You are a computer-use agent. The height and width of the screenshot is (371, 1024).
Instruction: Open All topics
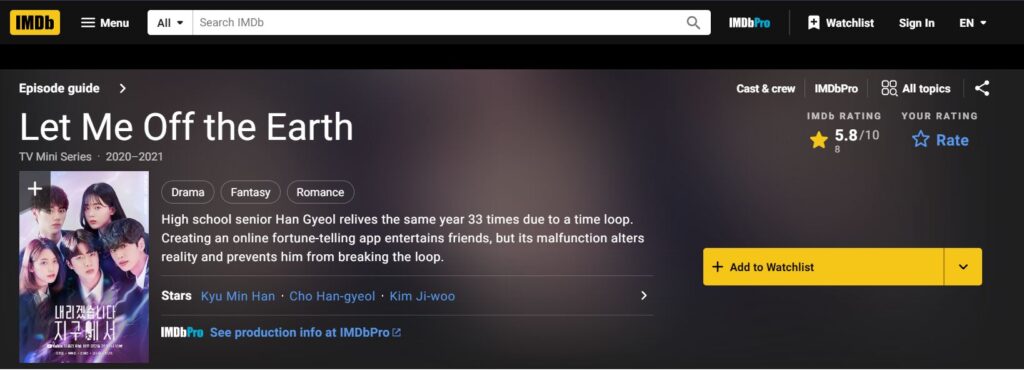click(x=916, y=89)
